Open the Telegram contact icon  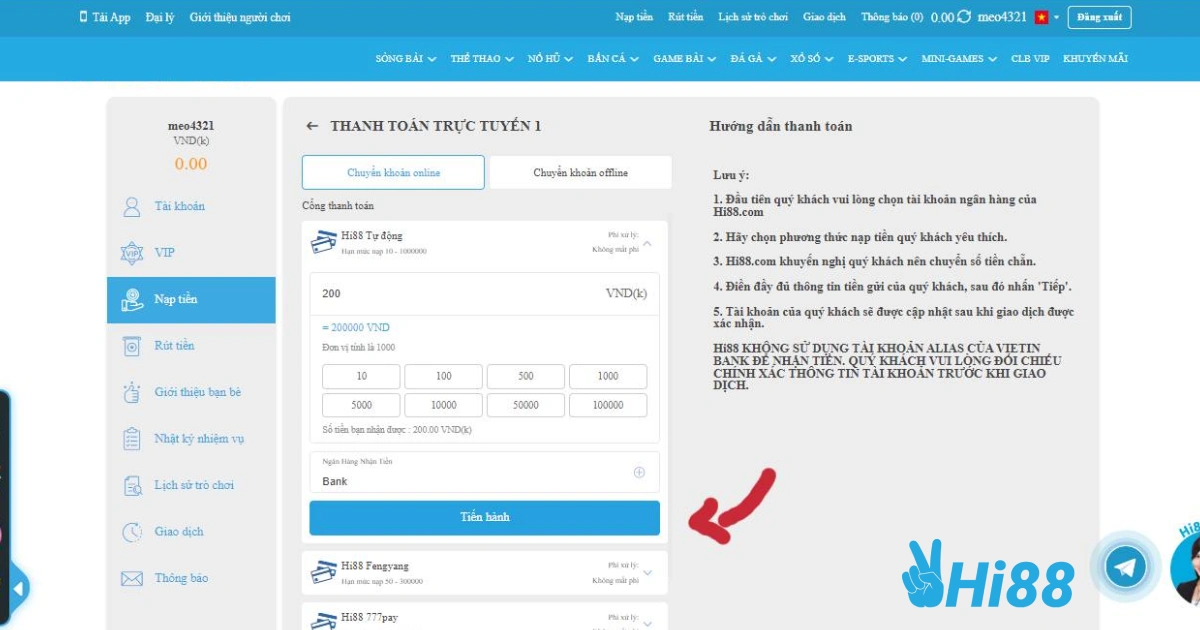[1128, 565]
